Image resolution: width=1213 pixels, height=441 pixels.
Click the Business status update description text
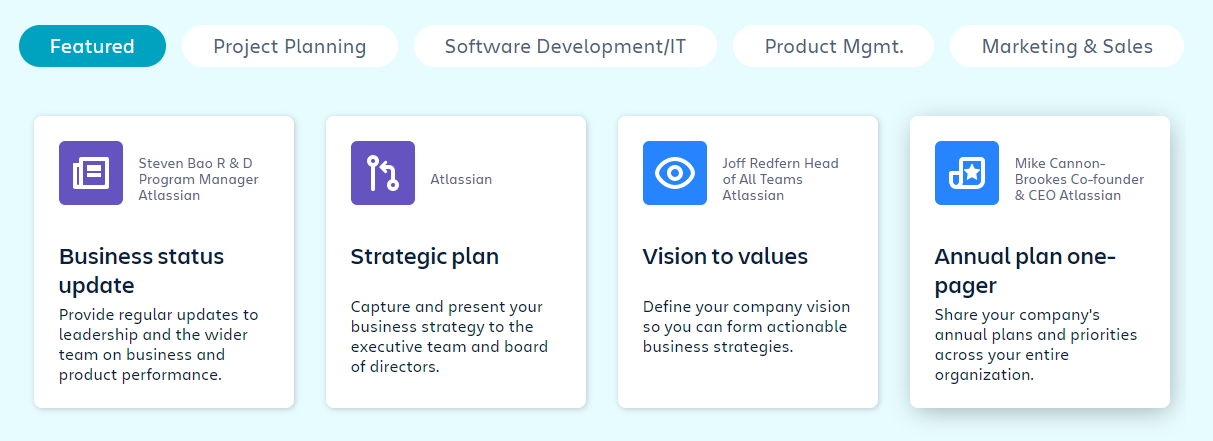point(158,345)
